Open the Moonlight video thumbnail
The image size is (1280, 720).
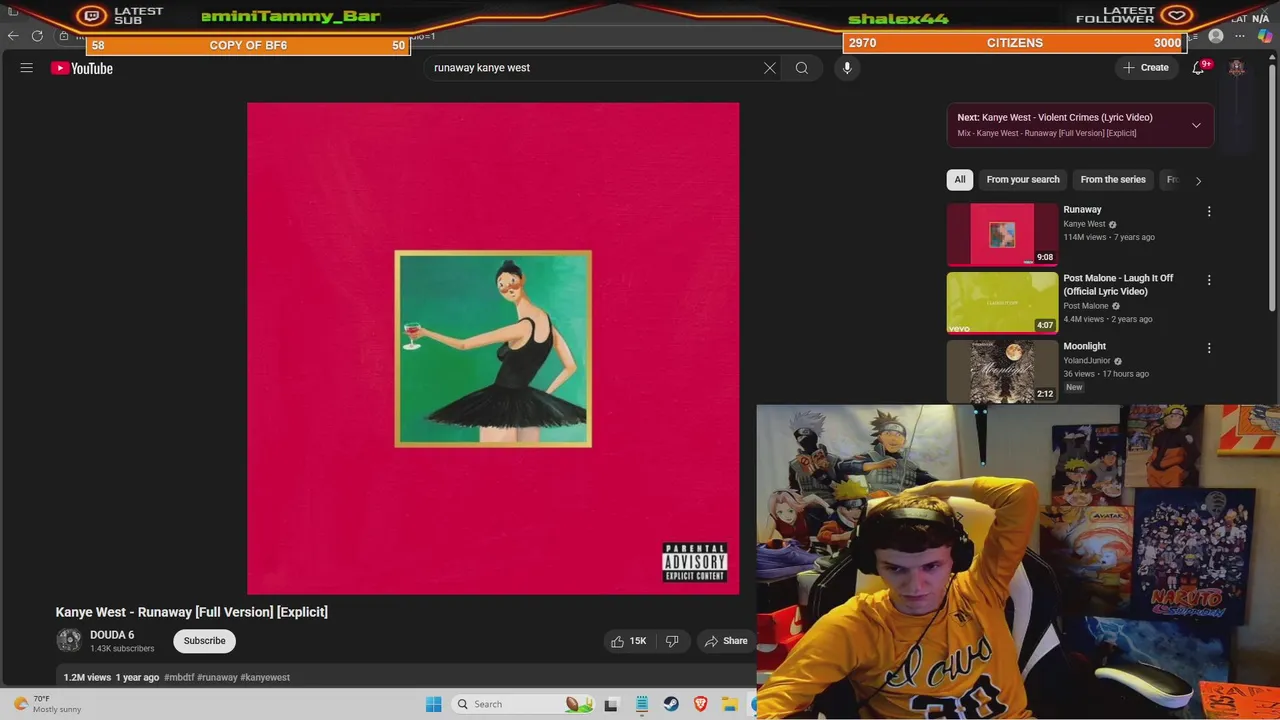click(1002, 370)
